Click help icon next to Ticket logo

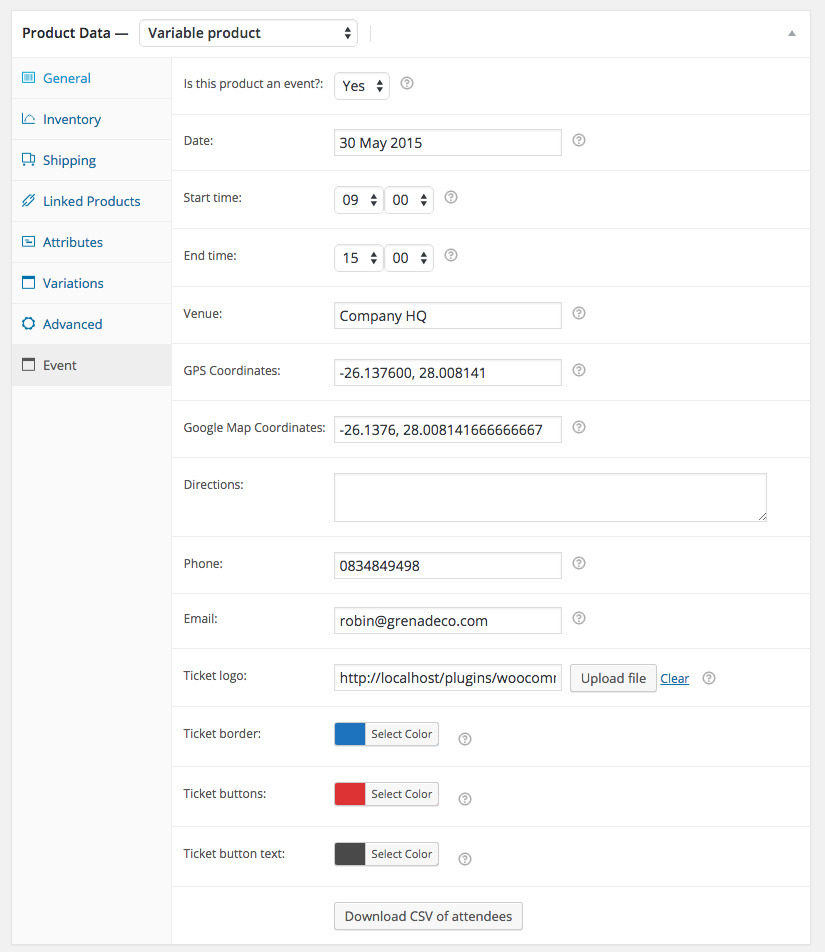click(x=709, y=678)
